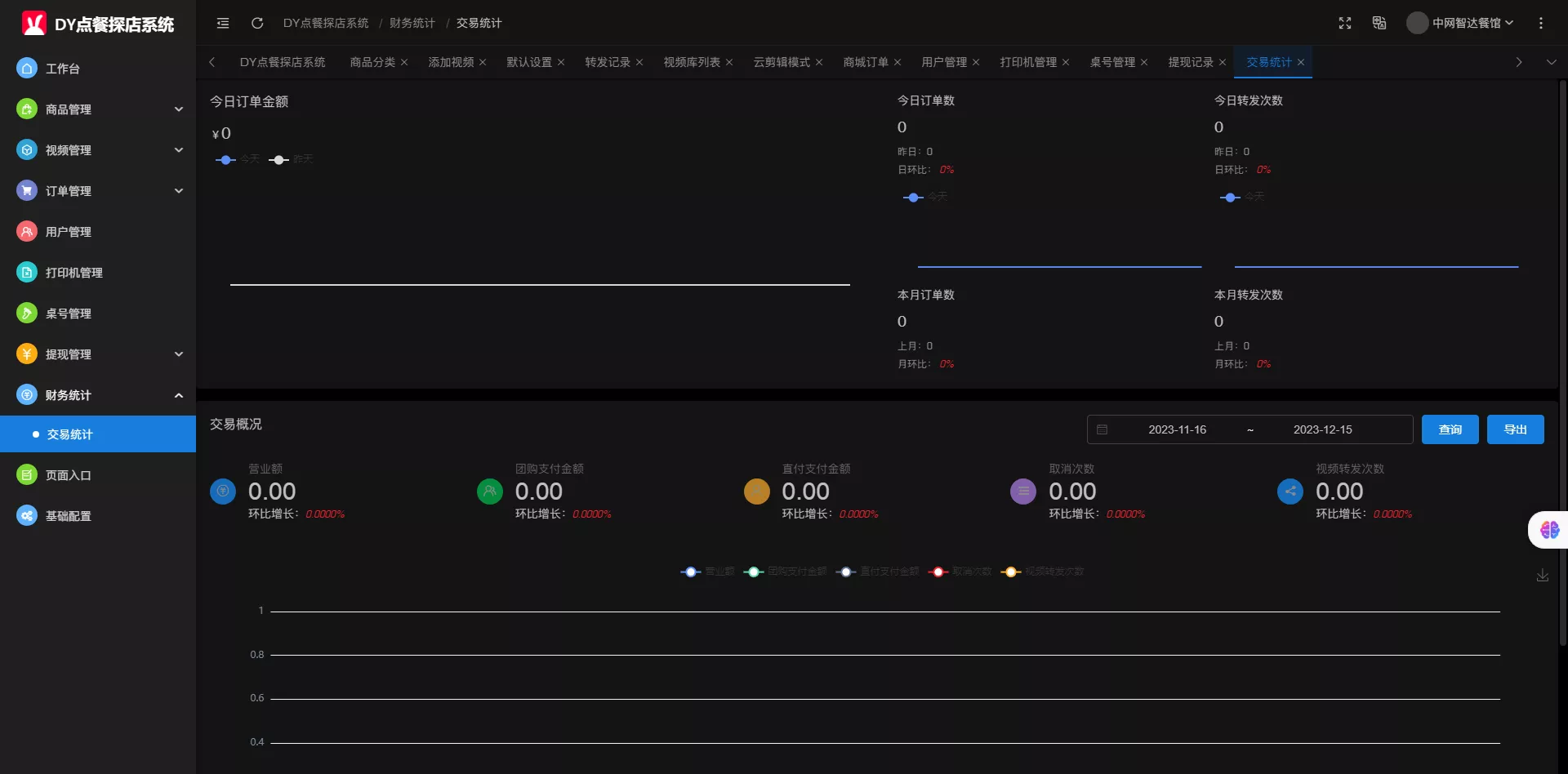Click the 查询 button
Screen dimensions: 1568x774
pos(1450,429)
